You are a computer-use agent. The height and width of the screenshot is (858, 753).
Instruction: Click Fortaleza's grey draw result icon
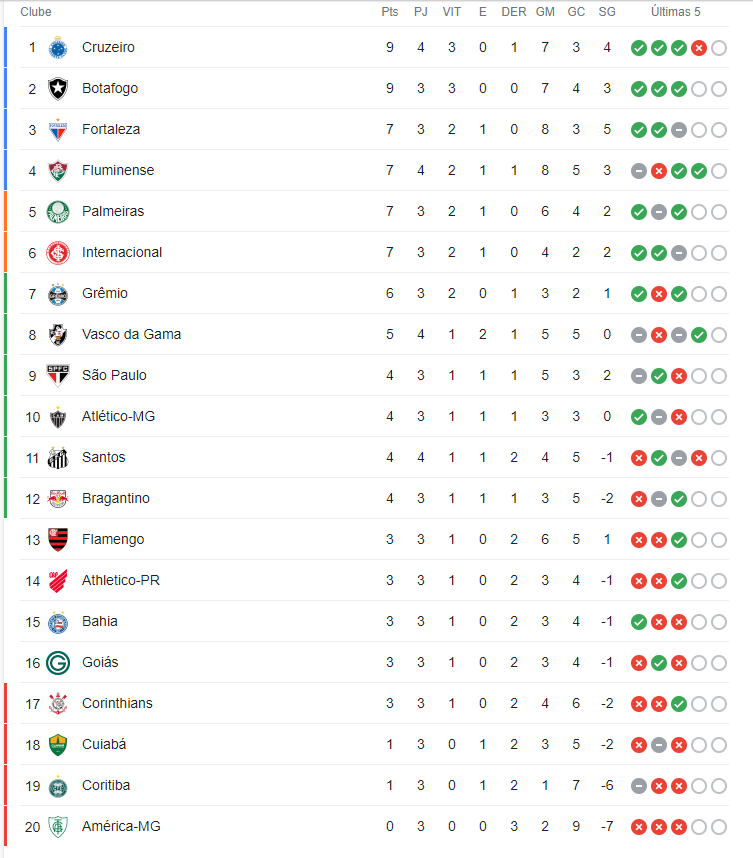679,130
